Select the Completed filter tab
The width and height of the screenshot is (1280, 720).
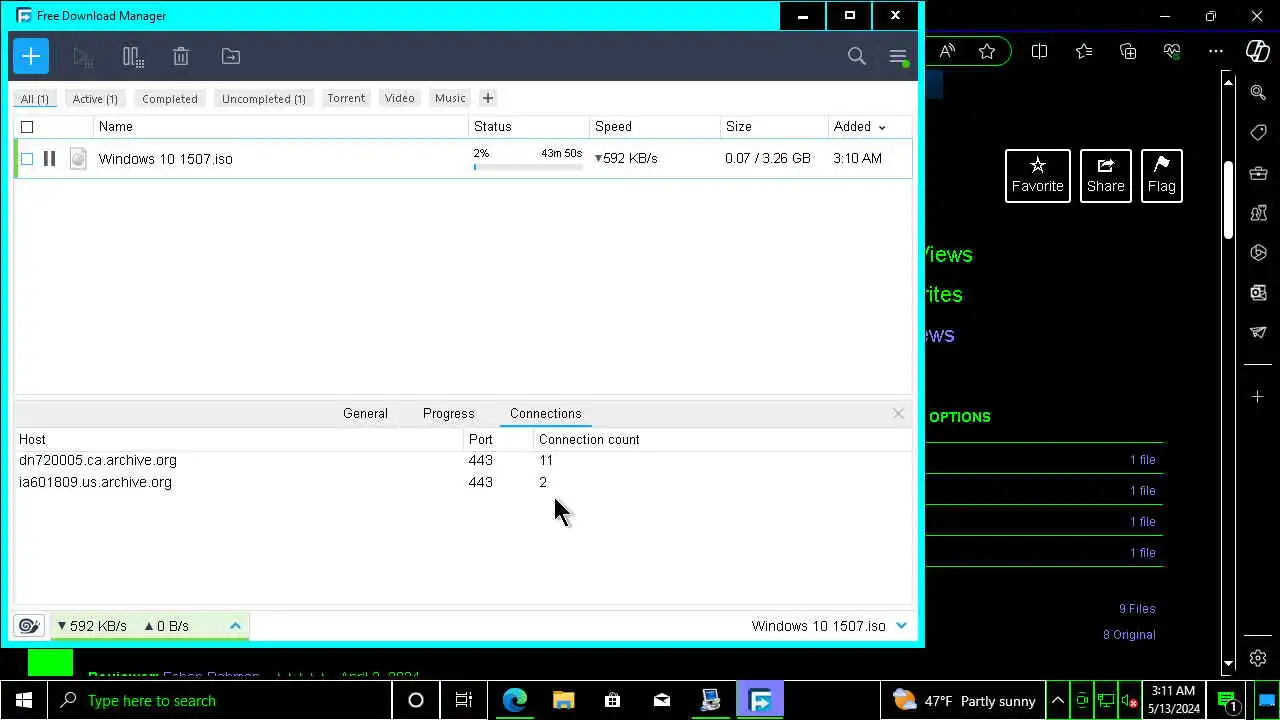click(170, 98)
